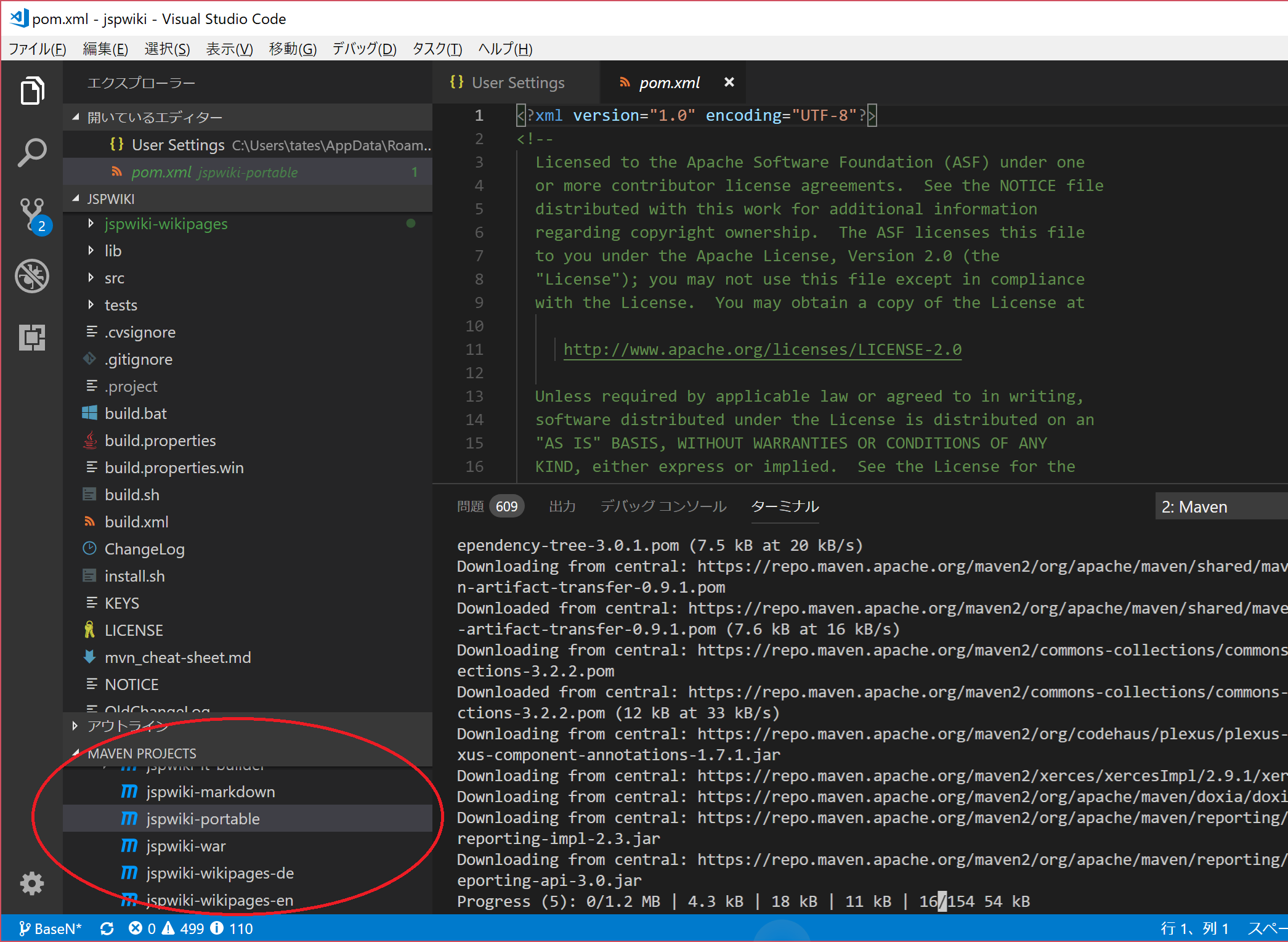
Task: Select the jspwiki-wikipages-en Maven project
Action: click(x=248, y=900)
